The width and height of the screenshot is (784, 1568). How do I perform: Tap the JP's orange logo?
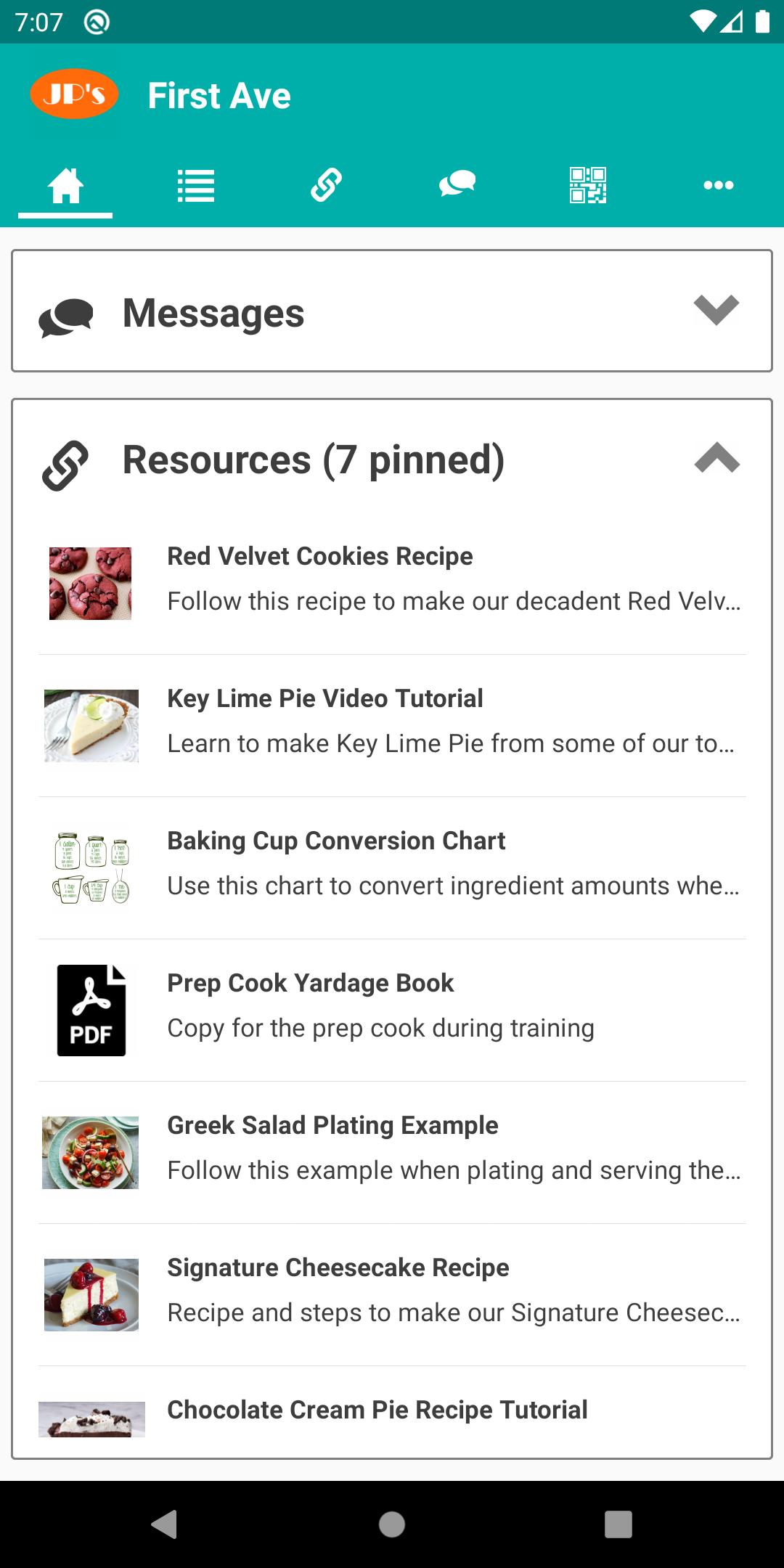click(x=74, y=94)
